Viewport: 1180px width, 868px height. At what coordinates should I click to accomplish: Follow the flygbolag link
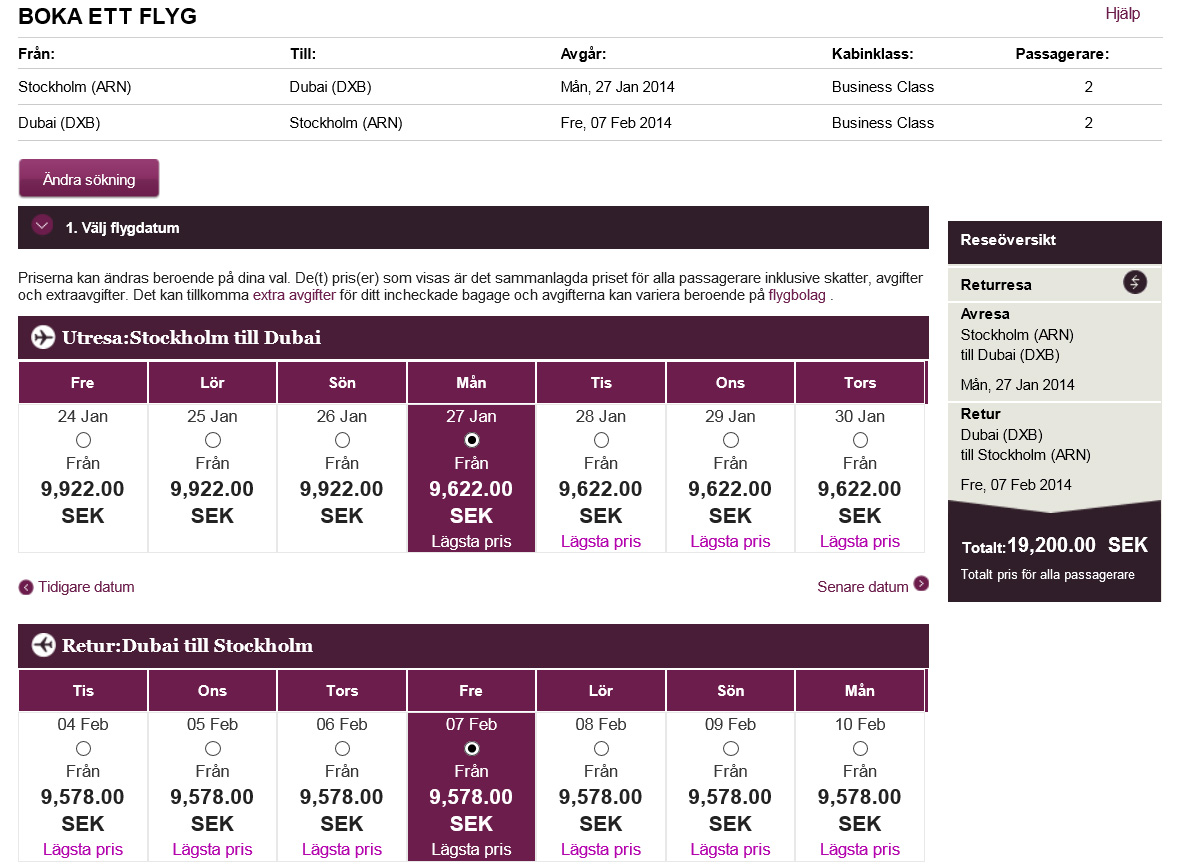797,295
